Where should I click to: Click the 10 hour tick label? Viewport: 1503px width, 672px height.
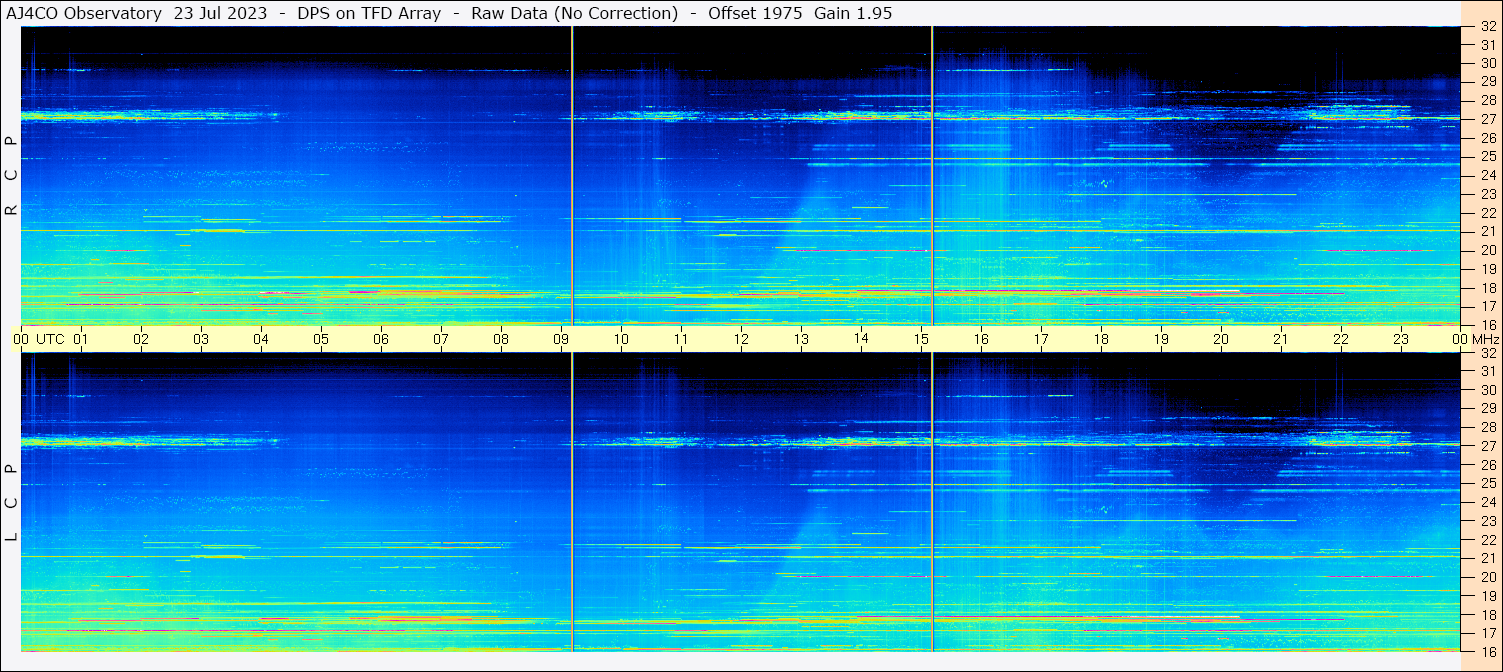pyautogui.click(x=621, y=339)
